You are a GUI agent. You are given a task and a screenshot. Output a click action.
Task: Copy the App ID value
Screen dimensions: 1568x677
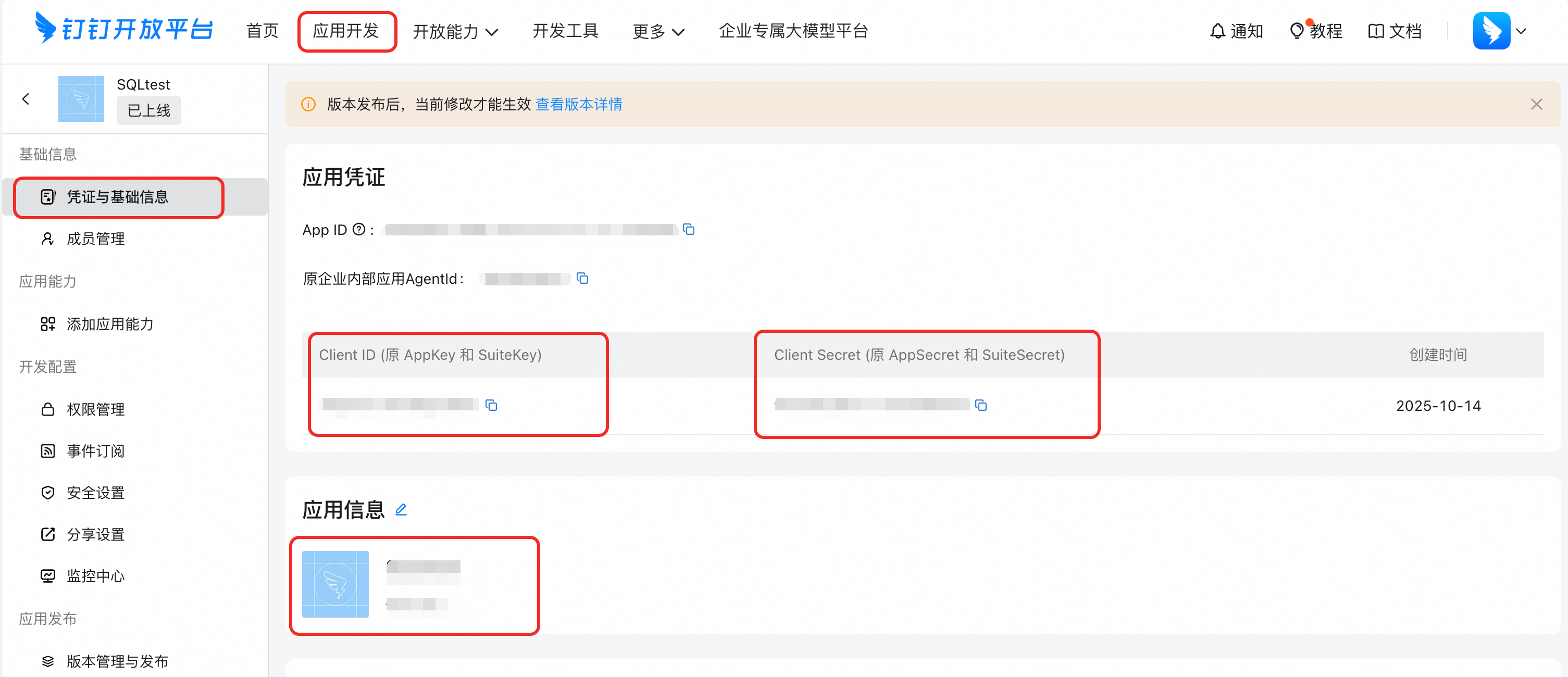click(689, 229)
